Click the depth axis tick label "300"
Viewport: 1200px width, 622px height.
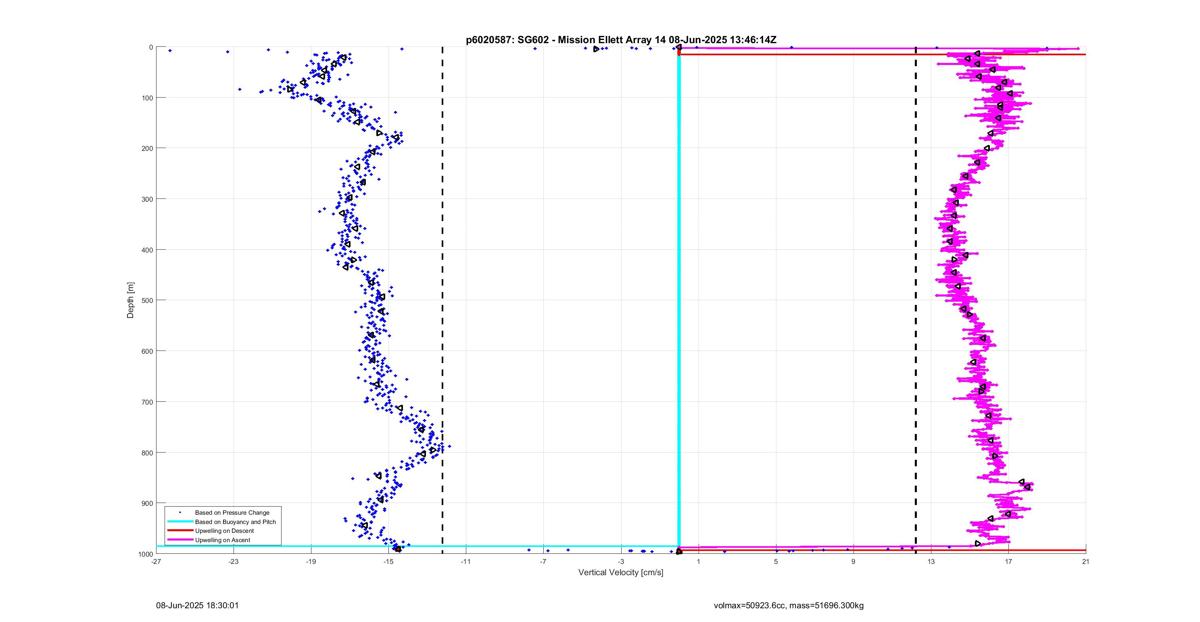(x=146, y=199)
